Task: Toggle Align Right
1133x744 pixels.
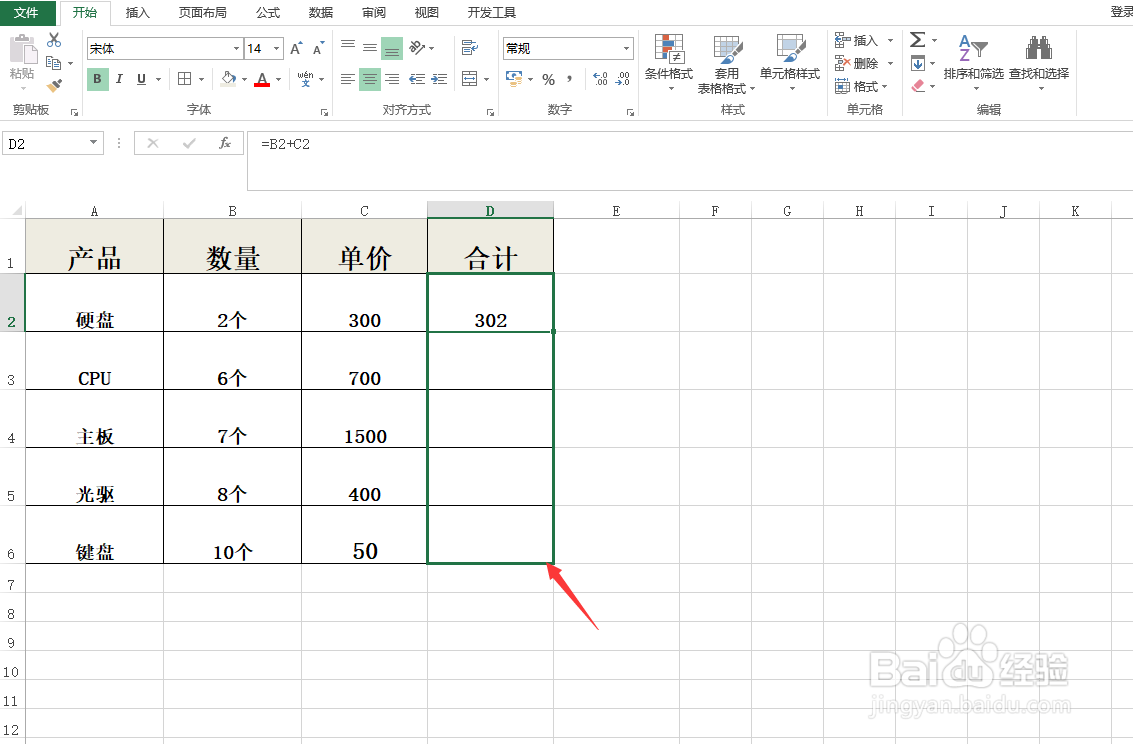Action: coord(392,79)
